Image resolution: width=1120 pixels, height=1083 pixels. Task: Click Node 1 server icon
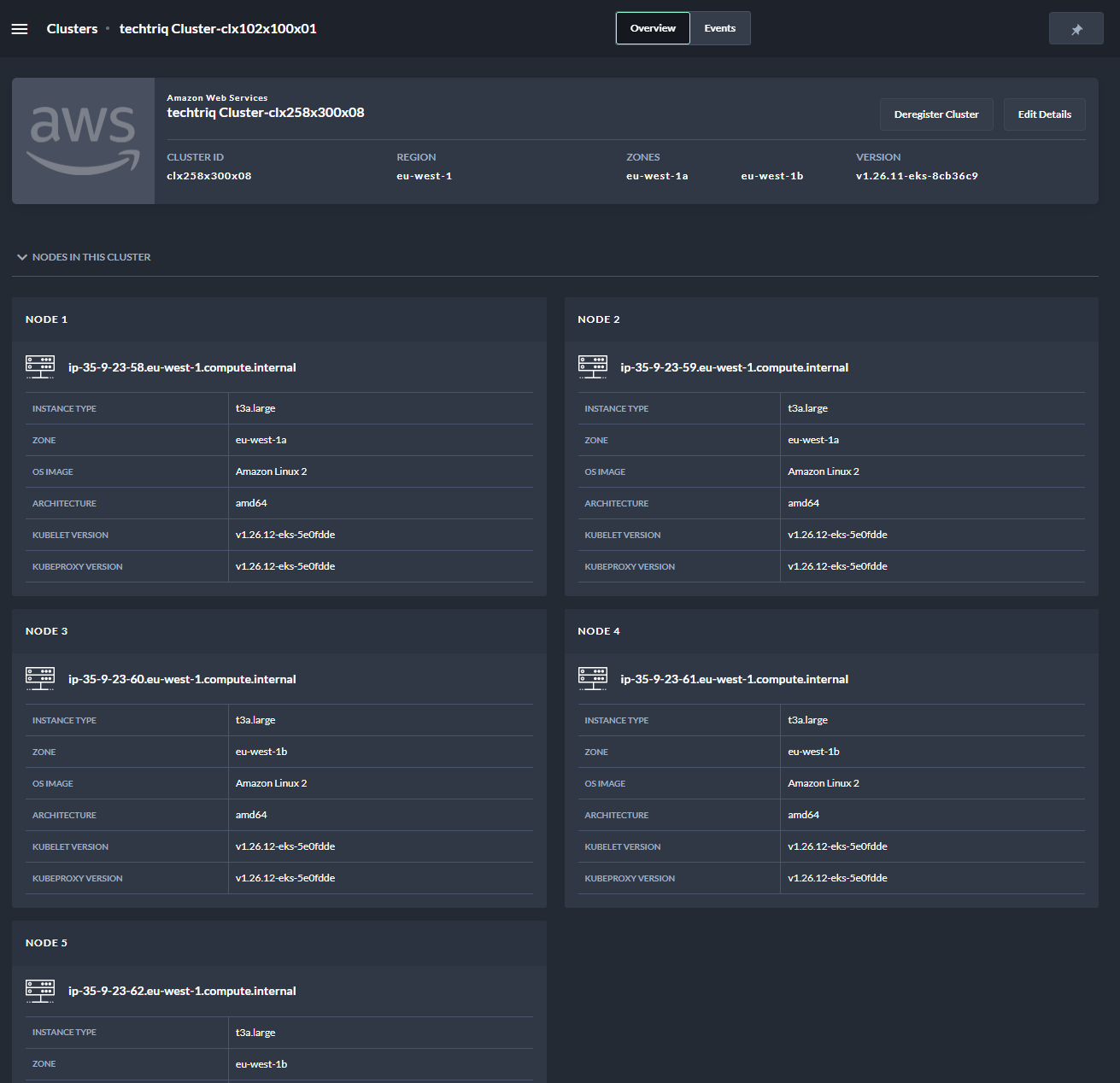[40, 367]
